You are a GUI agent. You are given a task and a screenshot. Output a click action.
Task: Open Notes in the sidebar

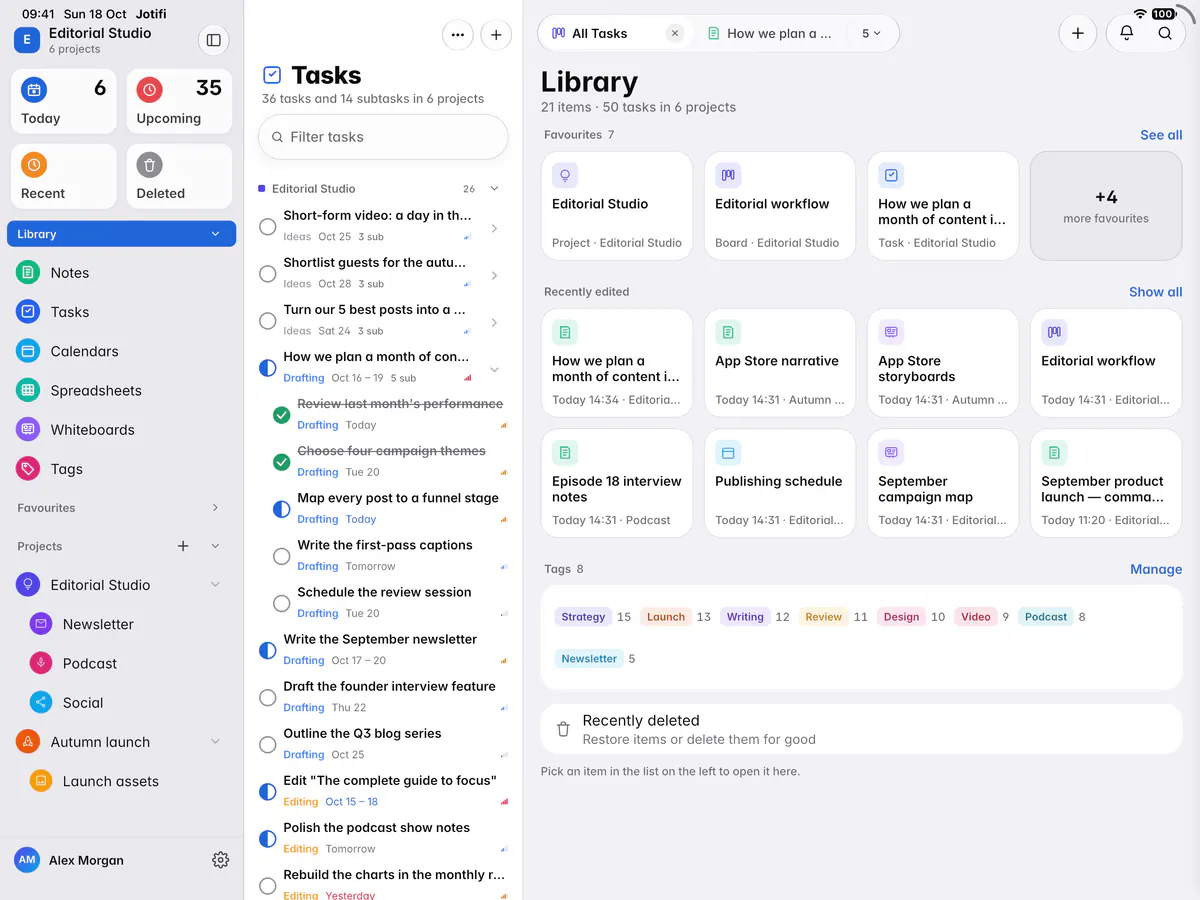click(x=122, y=273)
